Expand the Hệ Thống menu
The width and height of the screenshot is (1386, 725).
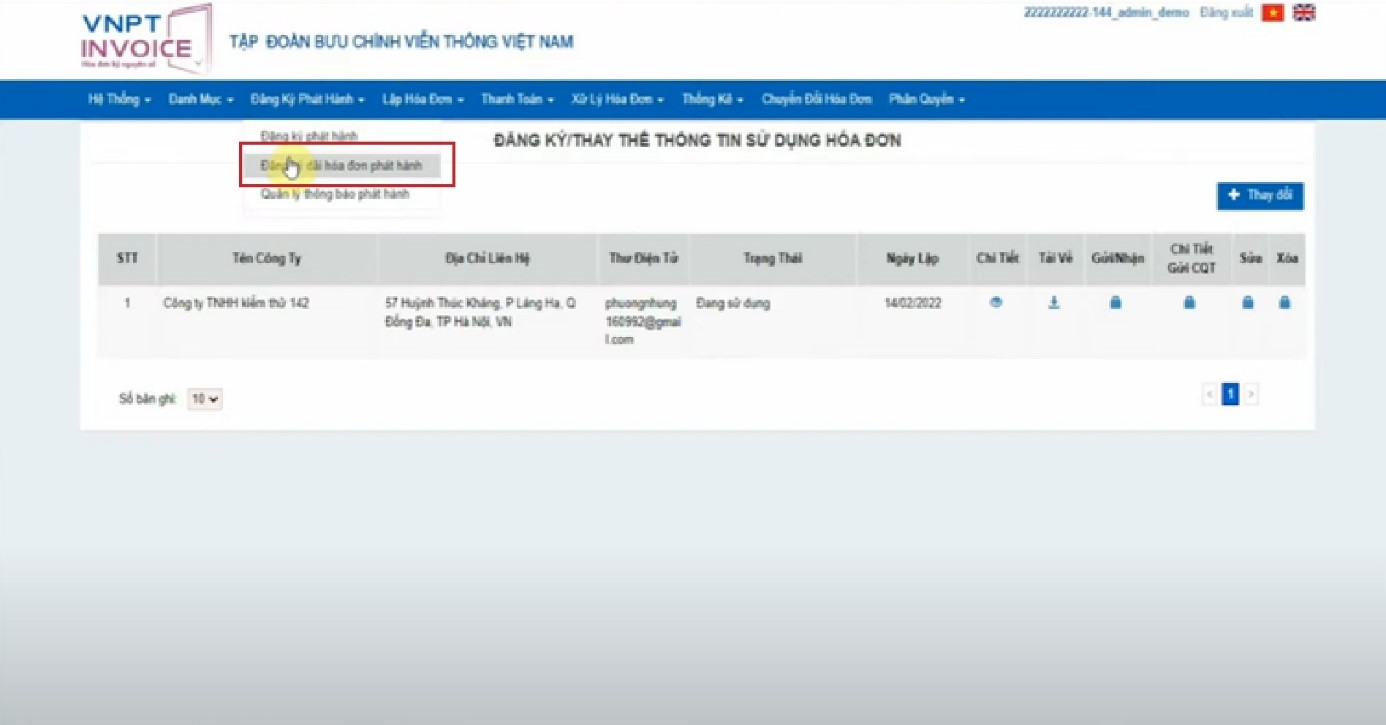click(119, 100)
